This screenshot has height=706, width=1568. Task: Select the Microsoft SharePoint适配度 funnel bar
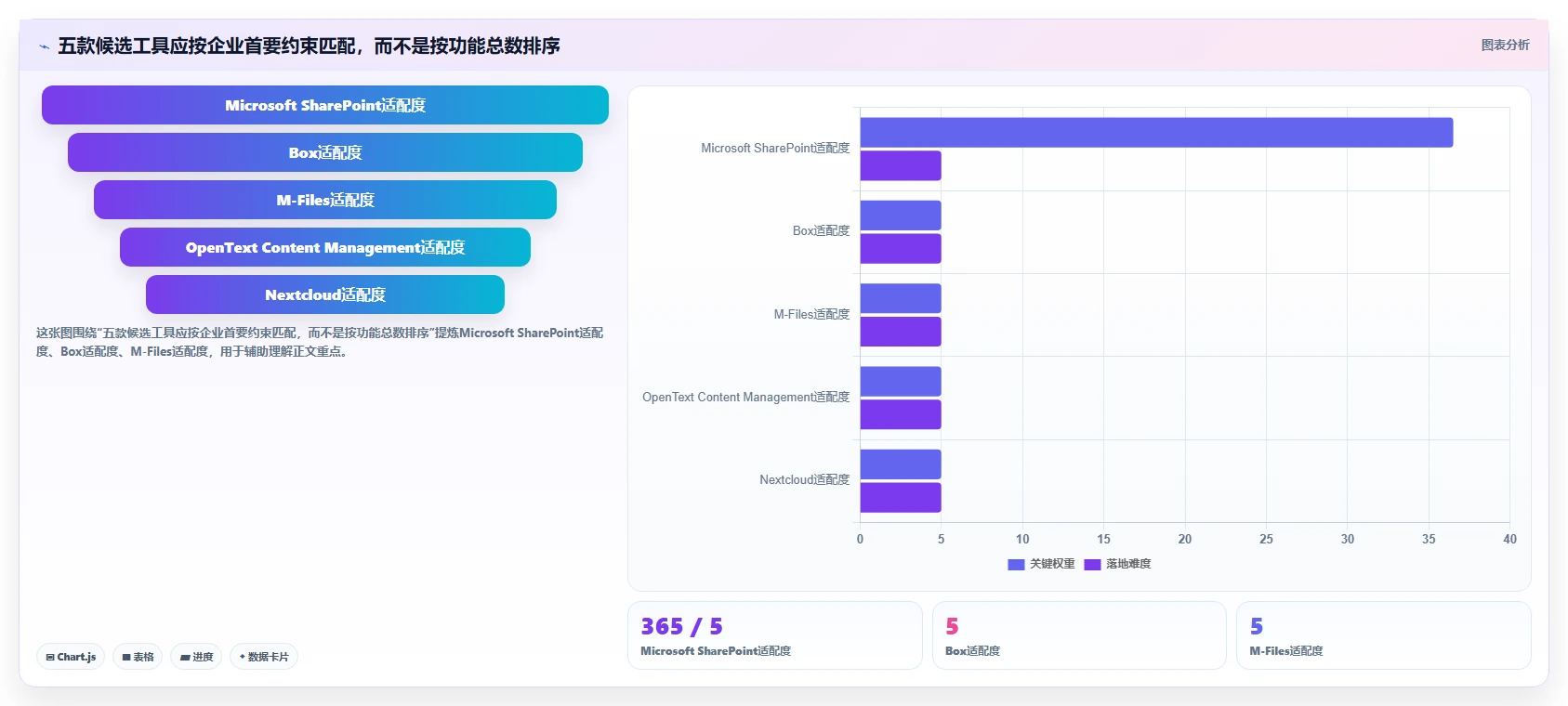coord(325,105)
